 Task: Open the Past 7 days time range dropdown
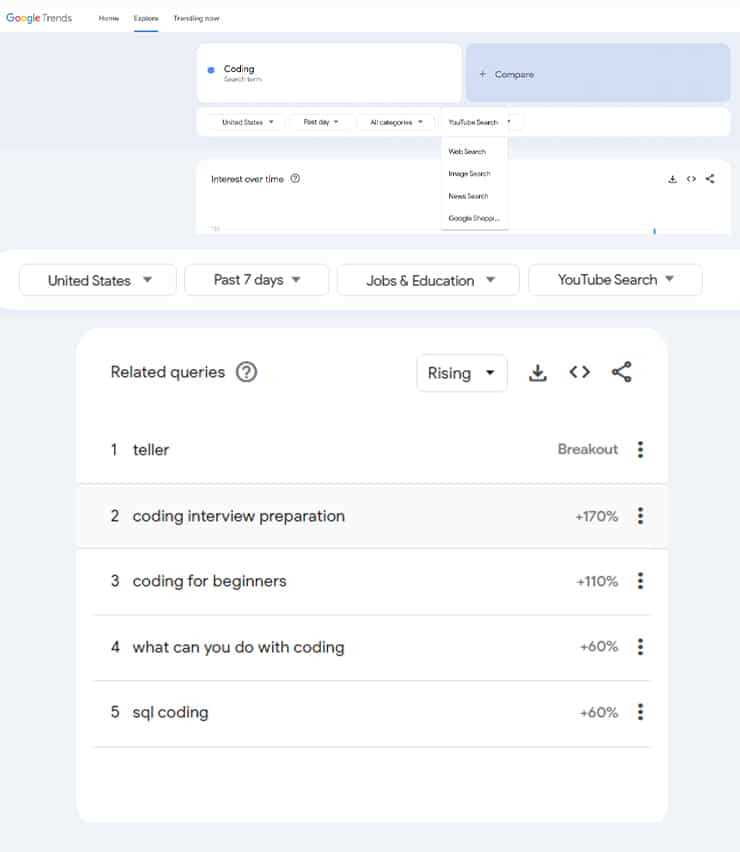pos(256,280)
